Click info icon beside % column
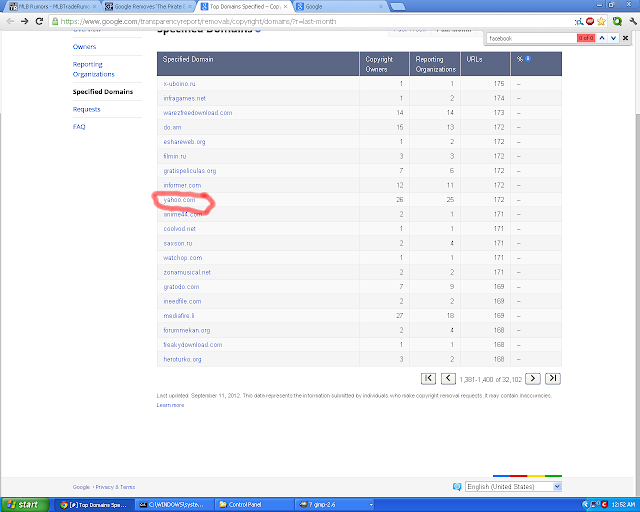The width and height of the screenshot is (640, 512). pos(528,59)
